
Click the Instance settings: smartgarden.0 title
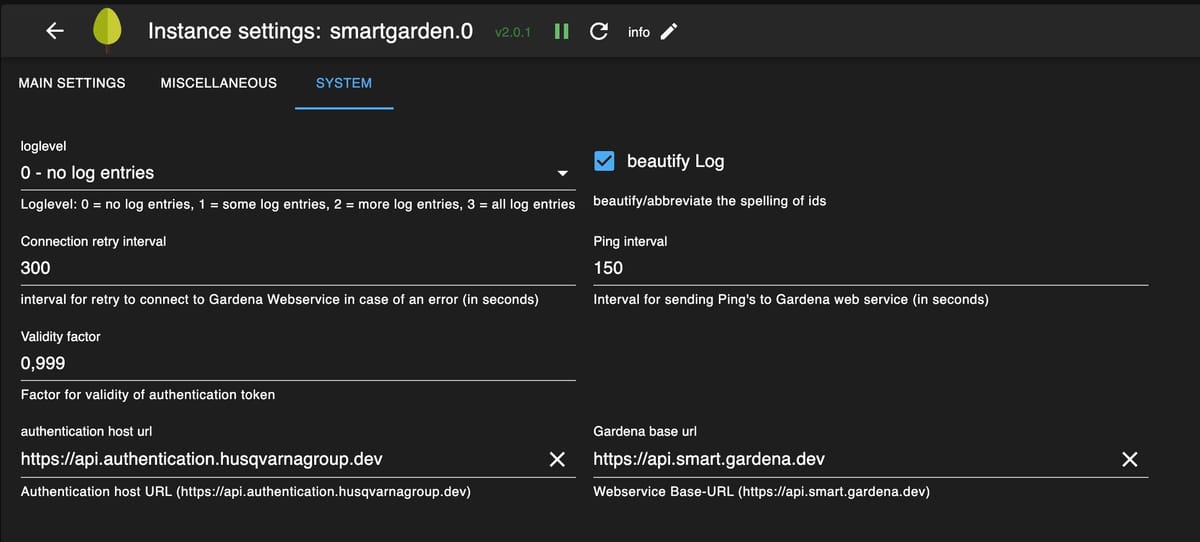tap(311, 31)
